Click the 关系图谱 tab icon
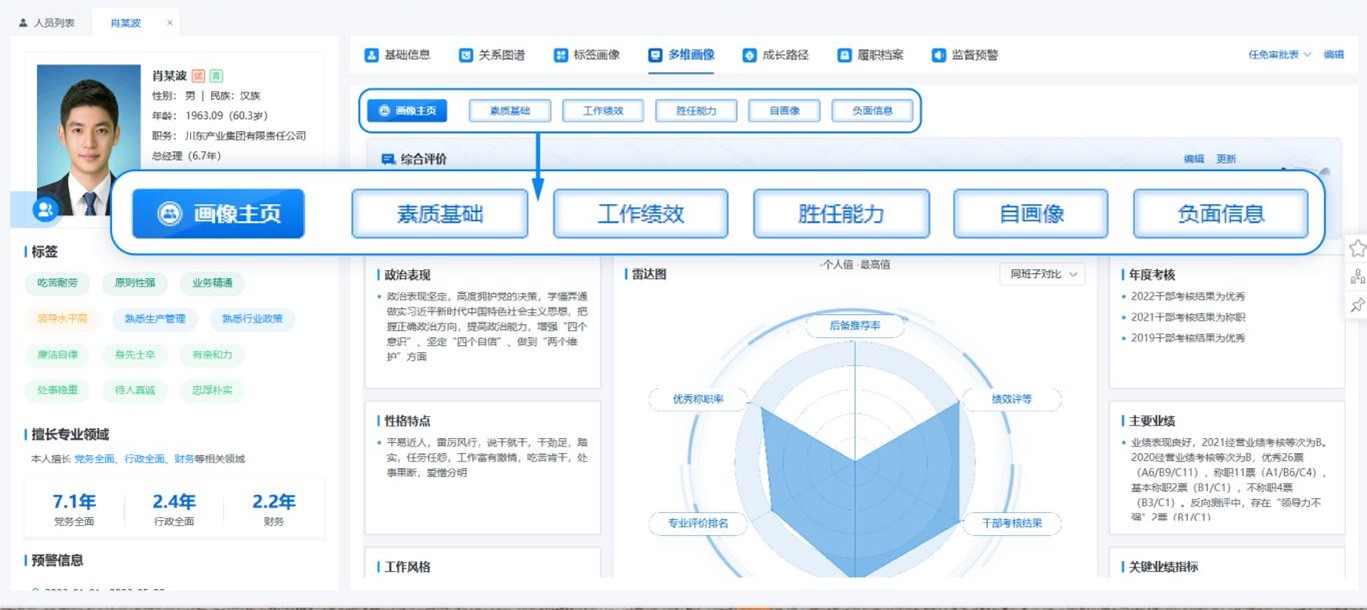The width and height of the screenshot is (1367, 610). click(x=466, y=55)
